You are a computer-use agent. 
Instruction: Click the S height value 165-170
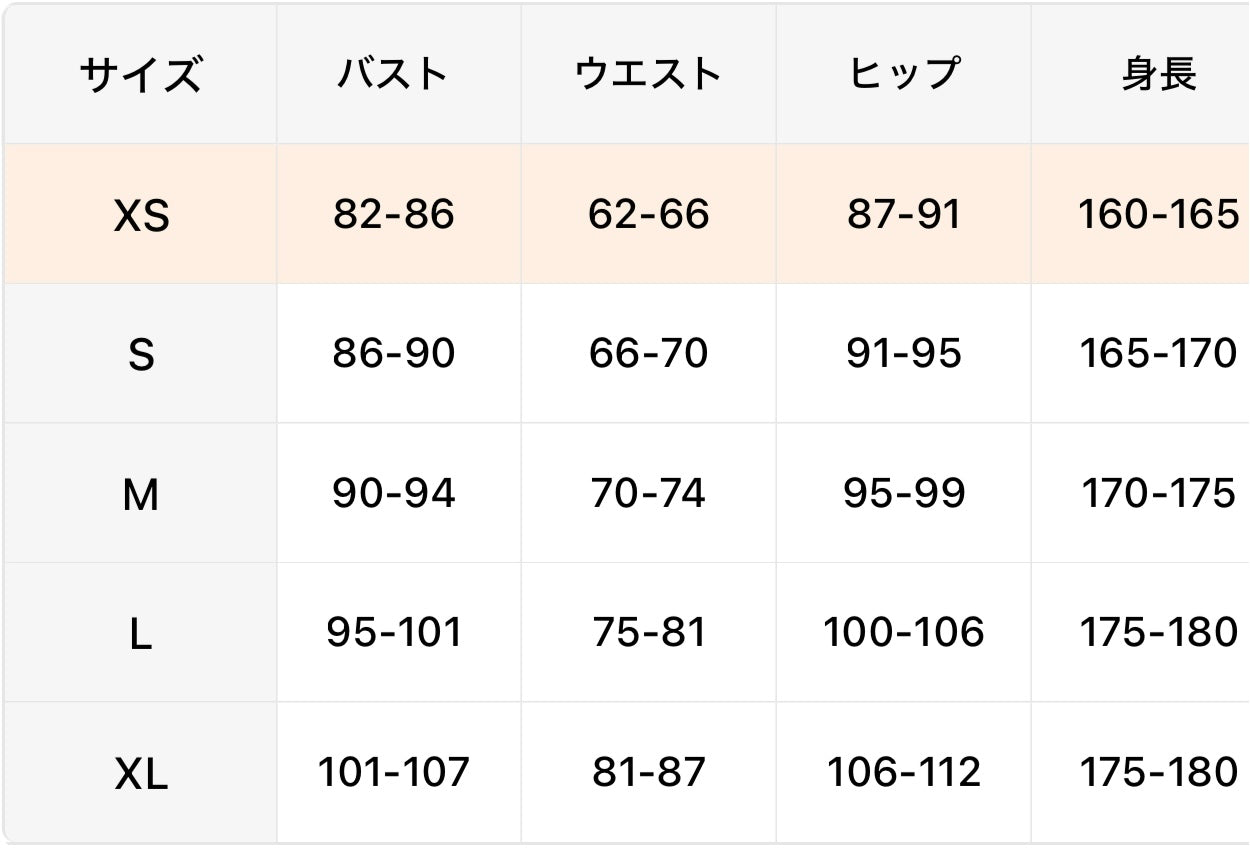click(x=1158, y=353)
